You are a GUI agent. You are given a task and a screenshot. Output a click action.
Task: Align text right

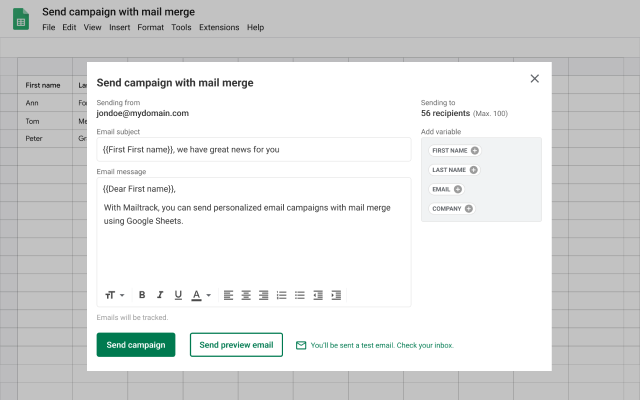264,295
